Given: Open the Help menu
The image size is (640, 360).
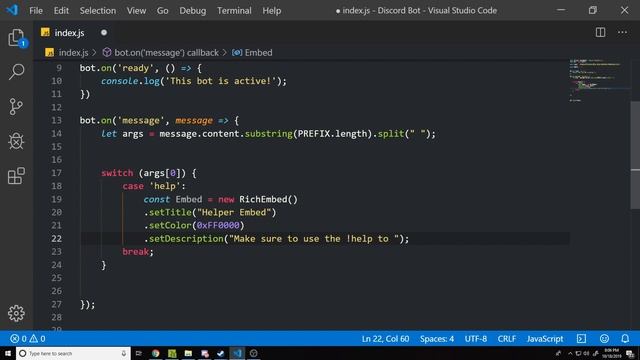Looking at the screenshot, I should pyautogui.click(x=271, y=11).
